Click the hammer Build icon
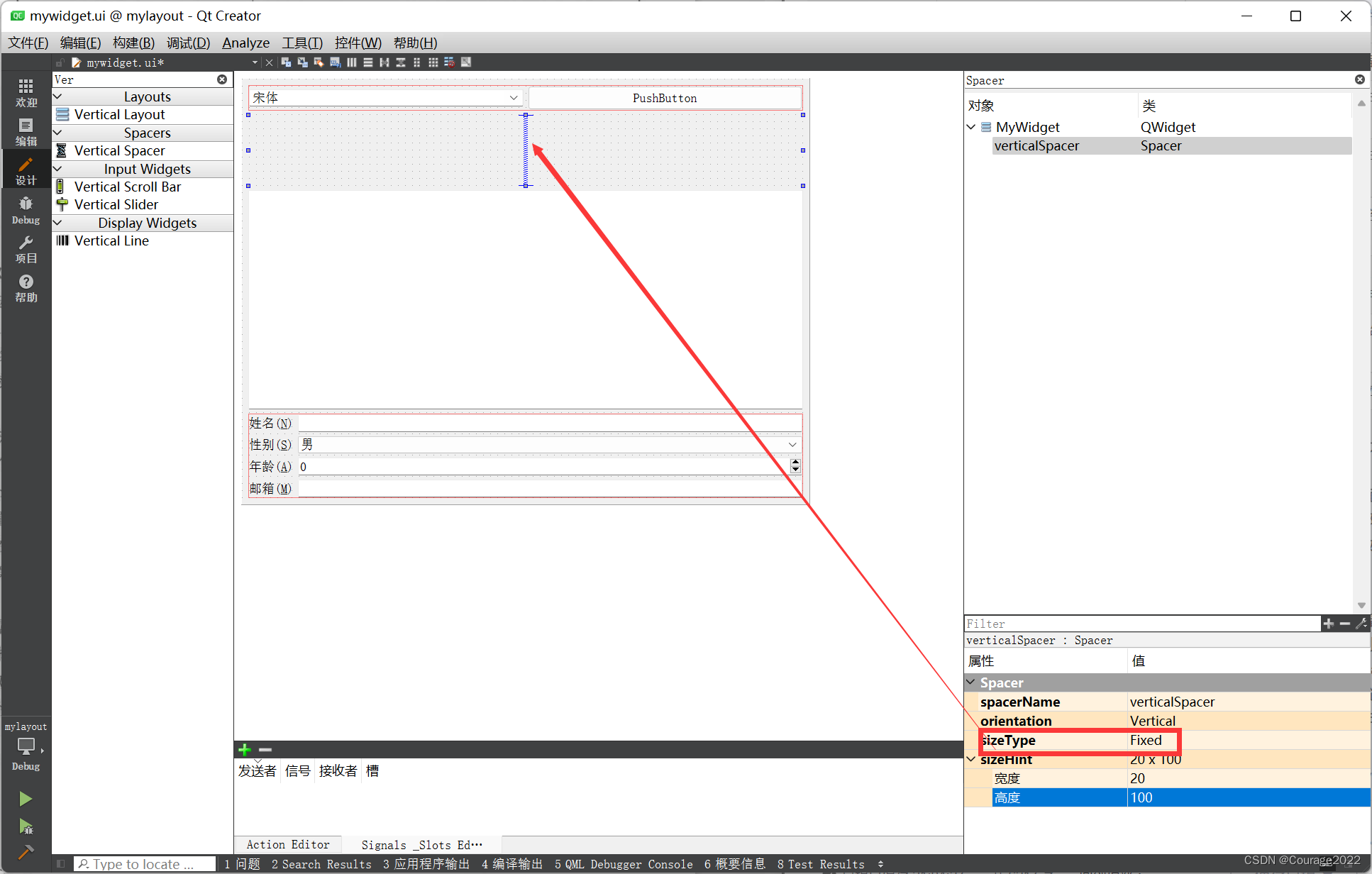This screenshot has height=874, width=1372. (26, 851)
